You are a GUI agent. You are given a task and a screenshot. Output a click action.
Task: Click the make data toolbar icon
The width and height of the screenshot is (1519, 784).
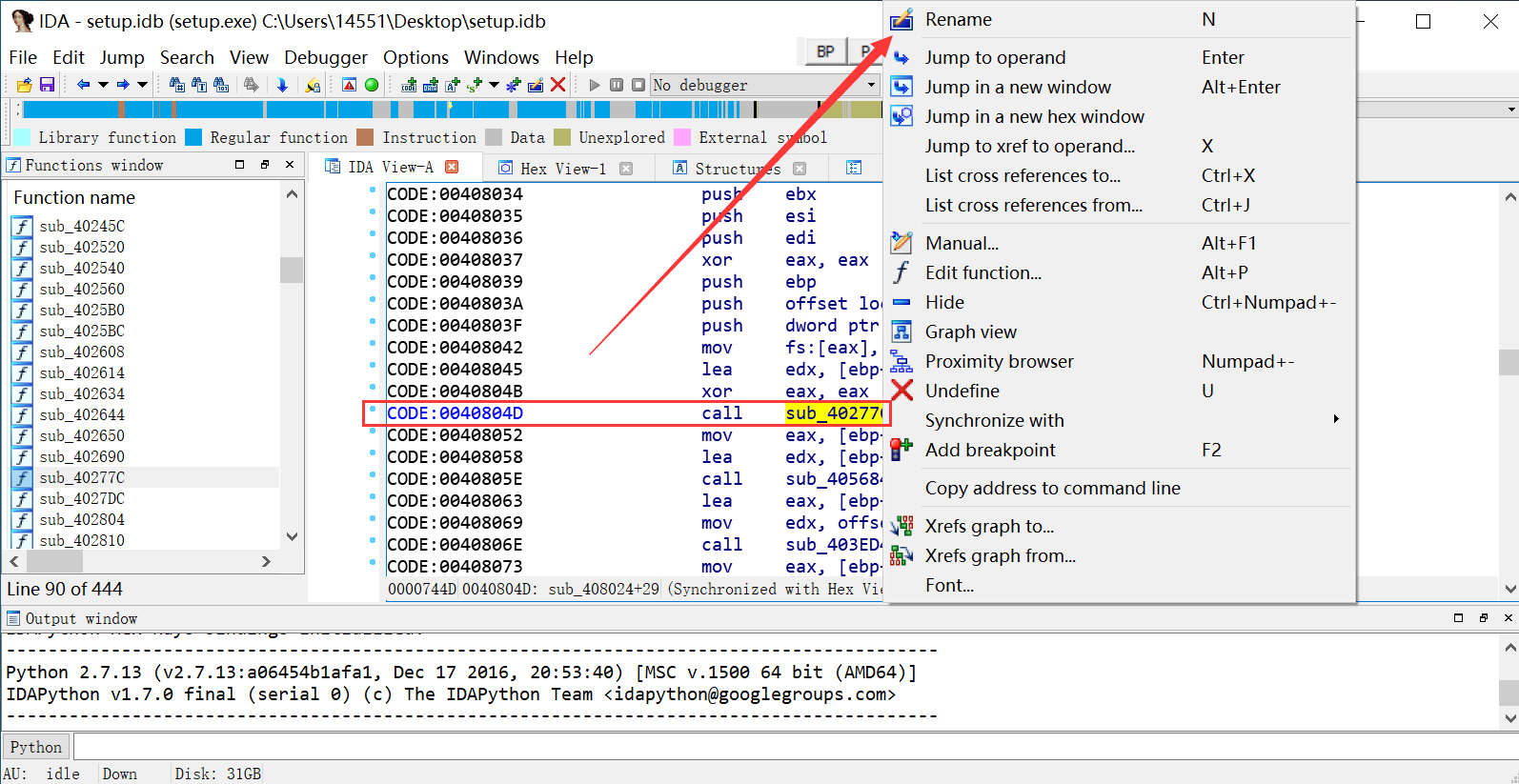click(x=431, y=85)
